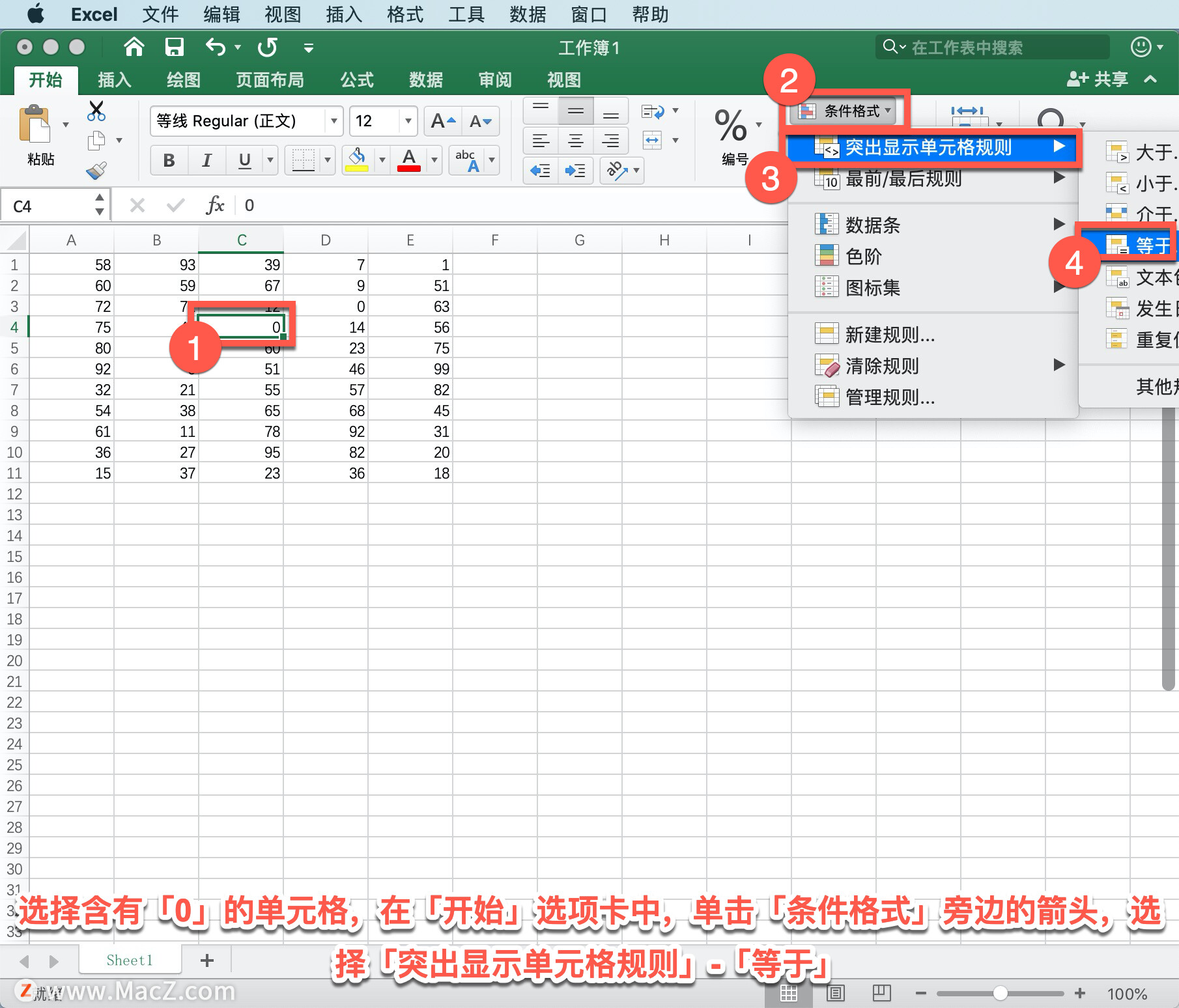Click the borders icon
Image resolution: width=1179 pixels, height=1008 pixels.
pos(303,160)
